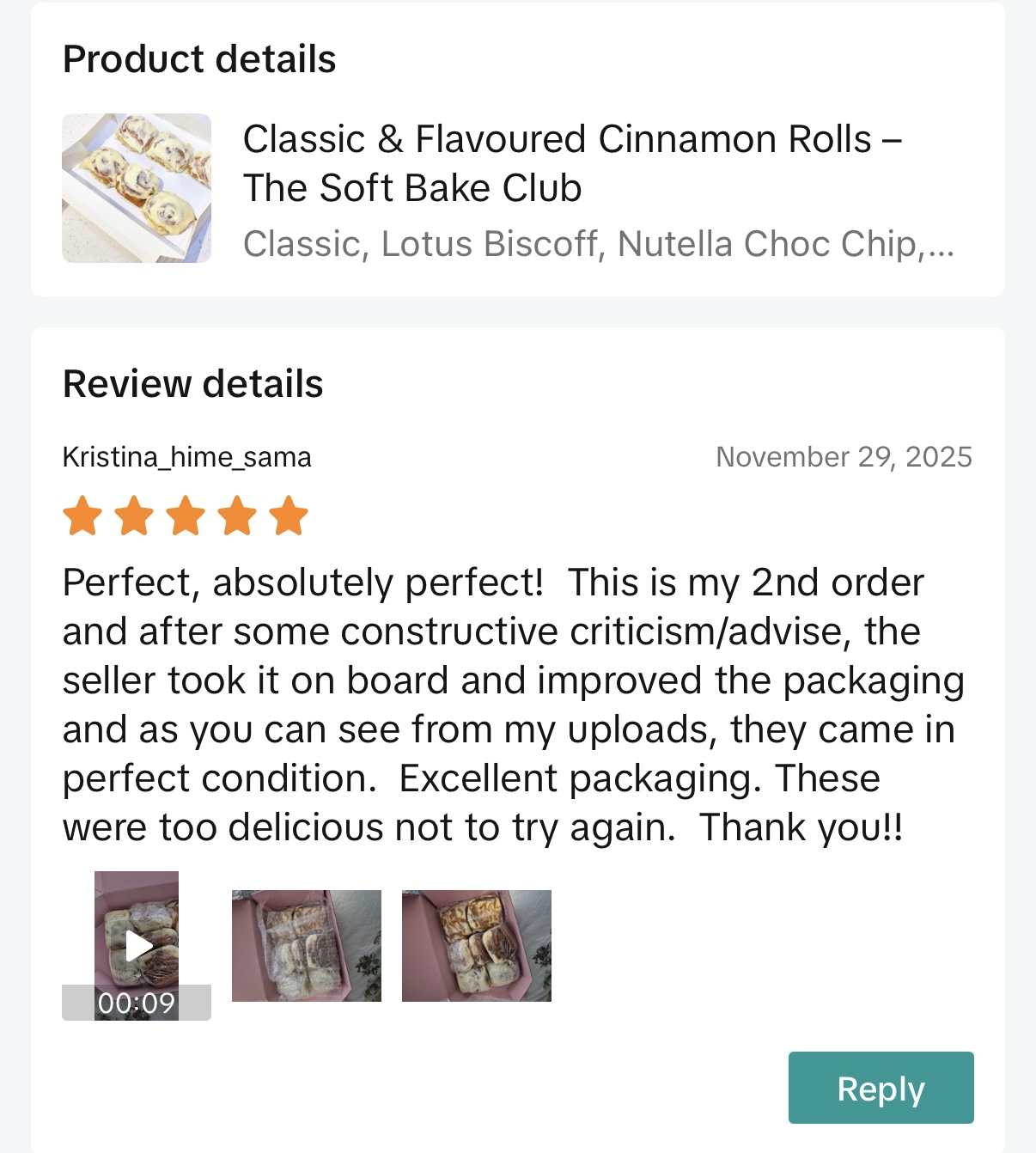Click the fifth orange rating star
The height and width of the screenshot is (1153, 1036).
[x=289, y=515]
